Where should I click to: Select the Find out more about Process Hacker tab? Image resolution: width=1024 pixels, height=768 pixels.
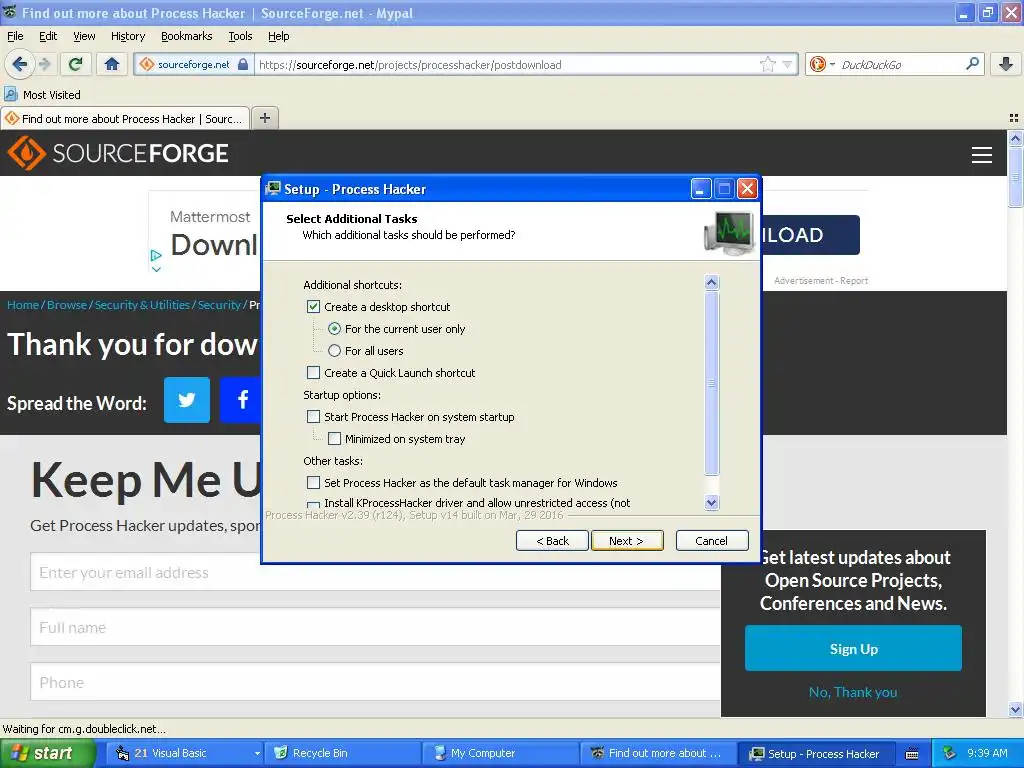tap(125, 118)
